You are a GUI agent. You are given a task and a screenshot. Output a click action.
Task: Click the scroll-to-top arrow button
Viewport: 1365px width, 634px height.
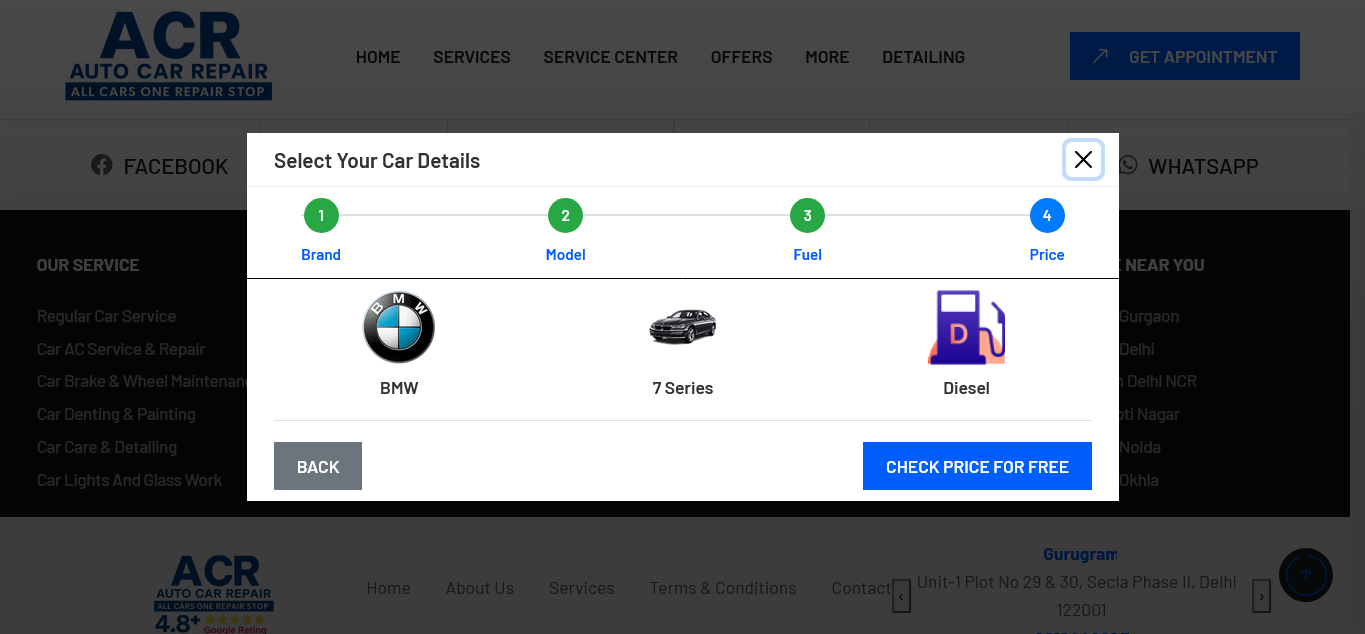pyautogui.click(x=1305, y=575)
